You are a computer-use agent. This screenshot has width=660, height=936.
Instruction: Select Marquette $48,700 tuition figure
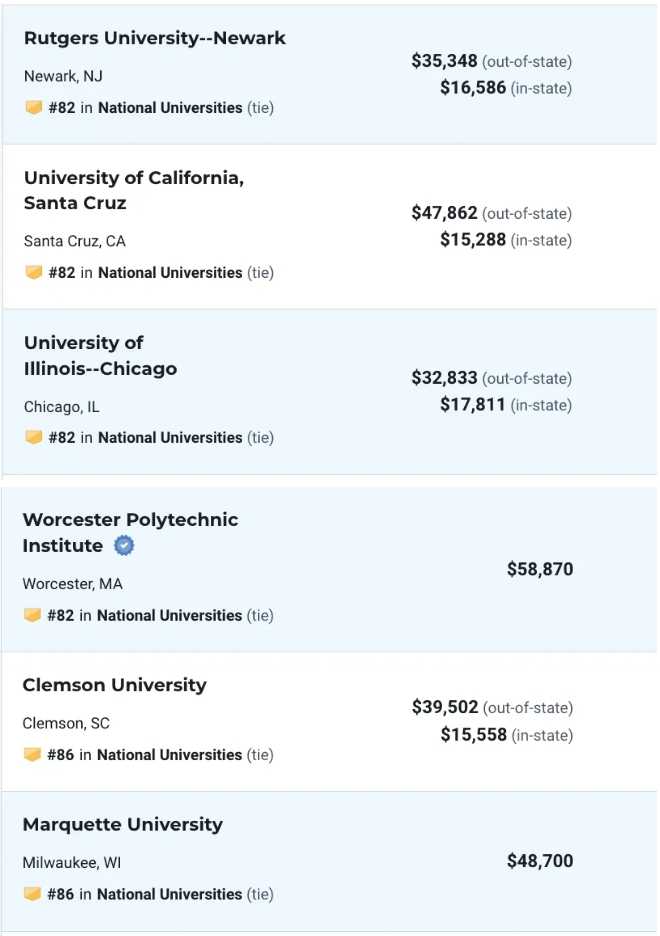[540, 861]
